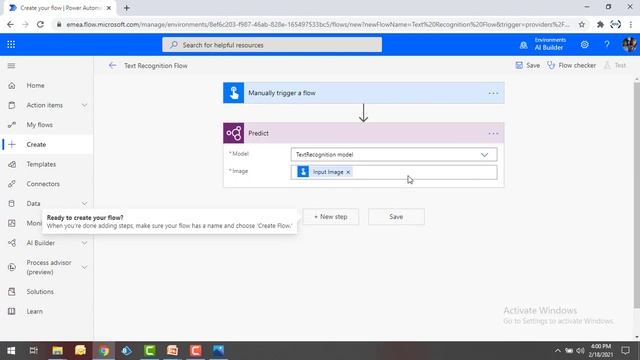
Task: Click the page vertical scrollbar
Action: tap(636, 195)
